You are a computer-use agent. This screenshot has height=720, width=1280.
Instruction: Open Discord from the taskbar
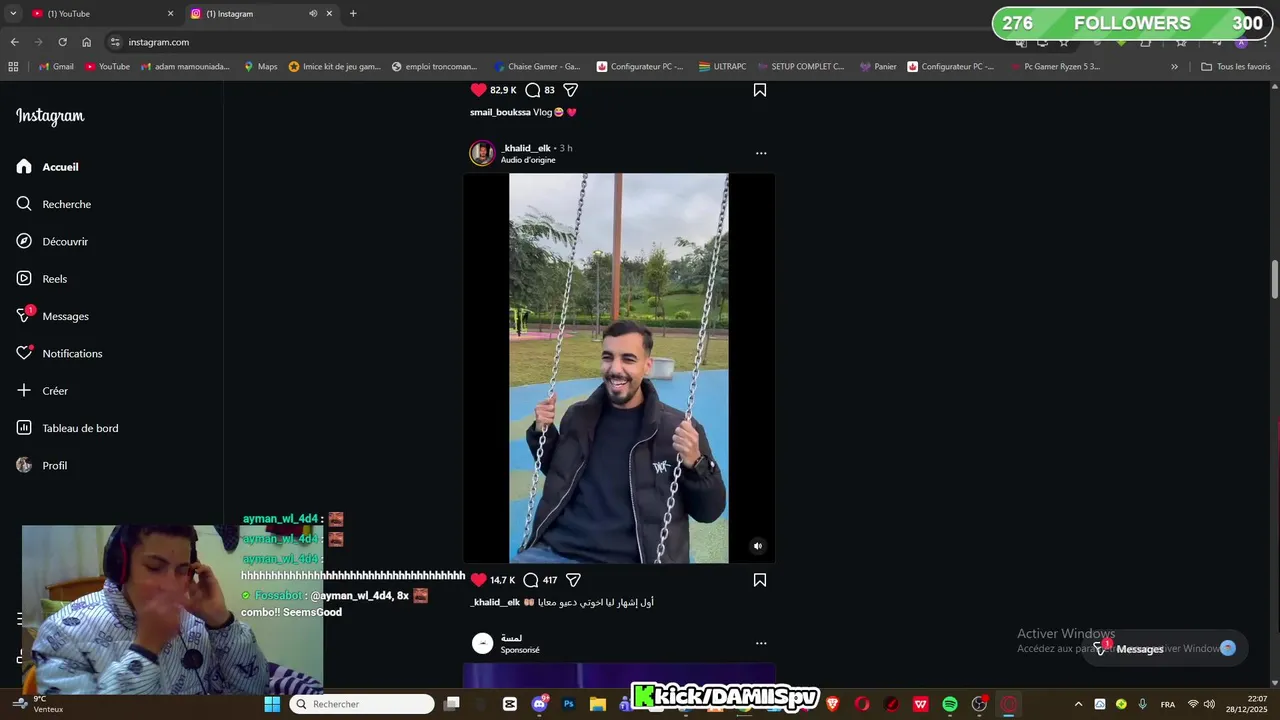(540, 704)
